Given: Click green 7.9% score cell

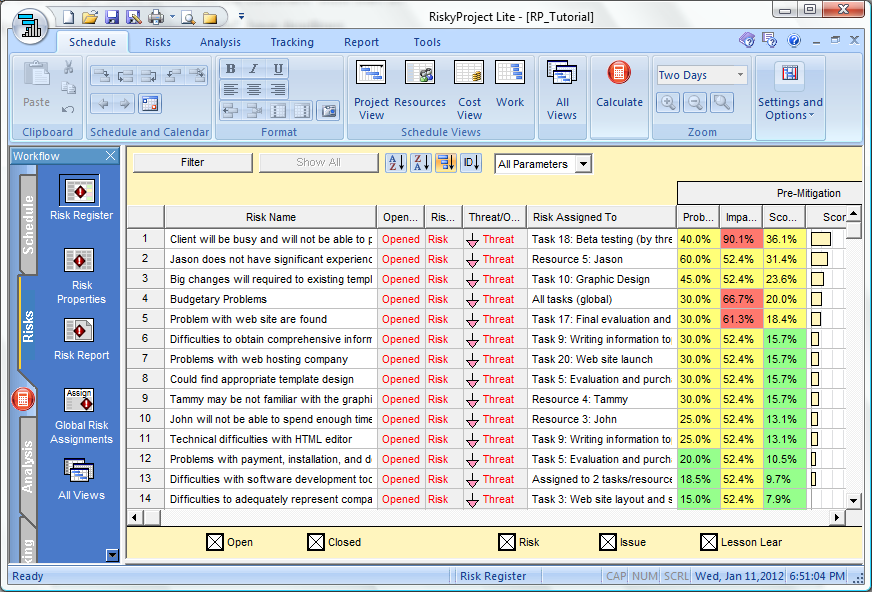Looking at the screenshot, I should pos(785,499).
